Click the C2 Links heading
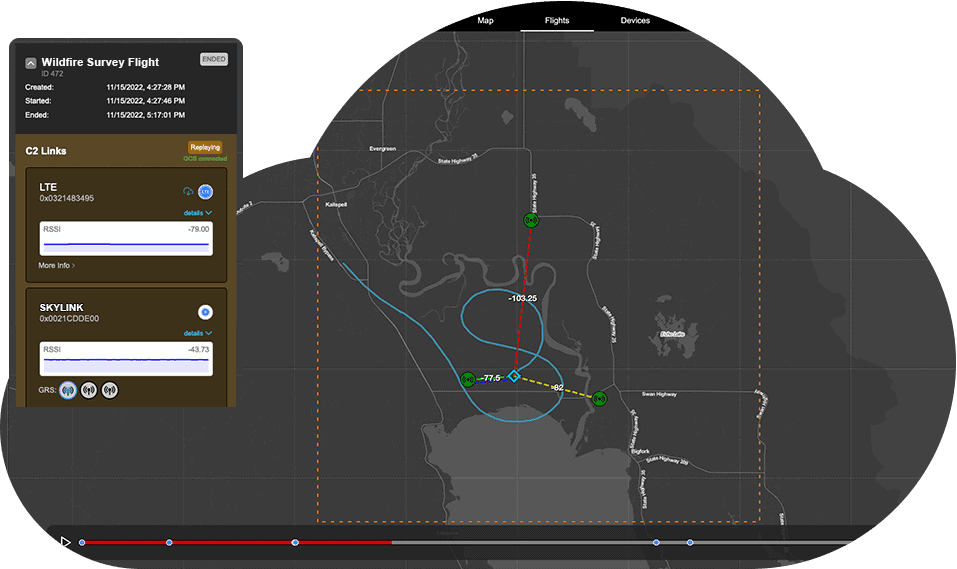Image resolution: width=957 pixels, height=569 pixels. pos(46,151)
